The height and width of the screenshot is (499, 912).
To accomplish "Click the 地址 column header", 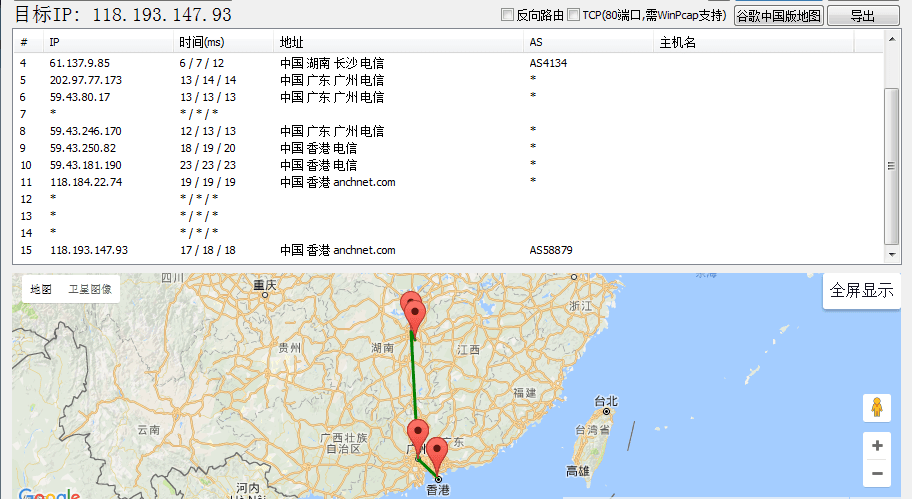I will coord(292,43).
